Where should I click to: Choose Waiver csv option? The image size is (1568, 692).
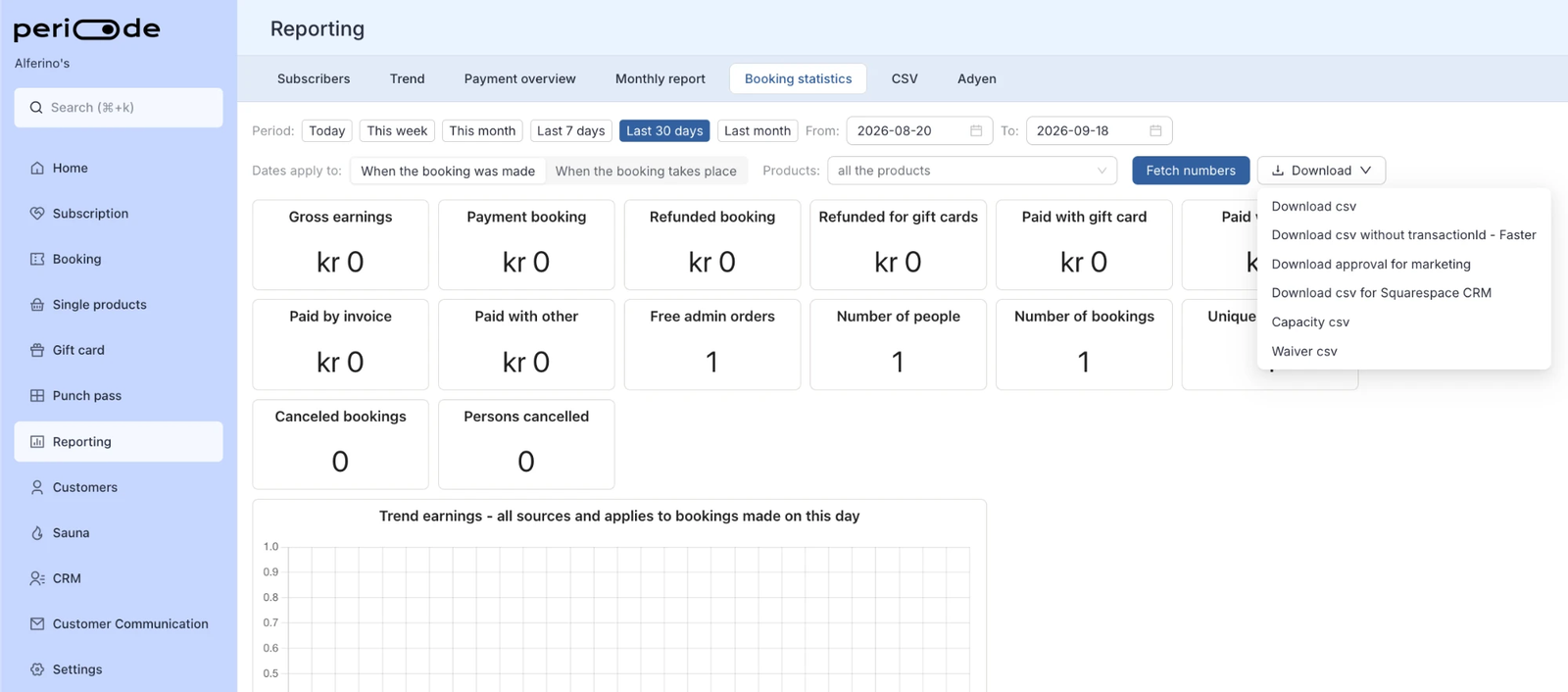1403,351
